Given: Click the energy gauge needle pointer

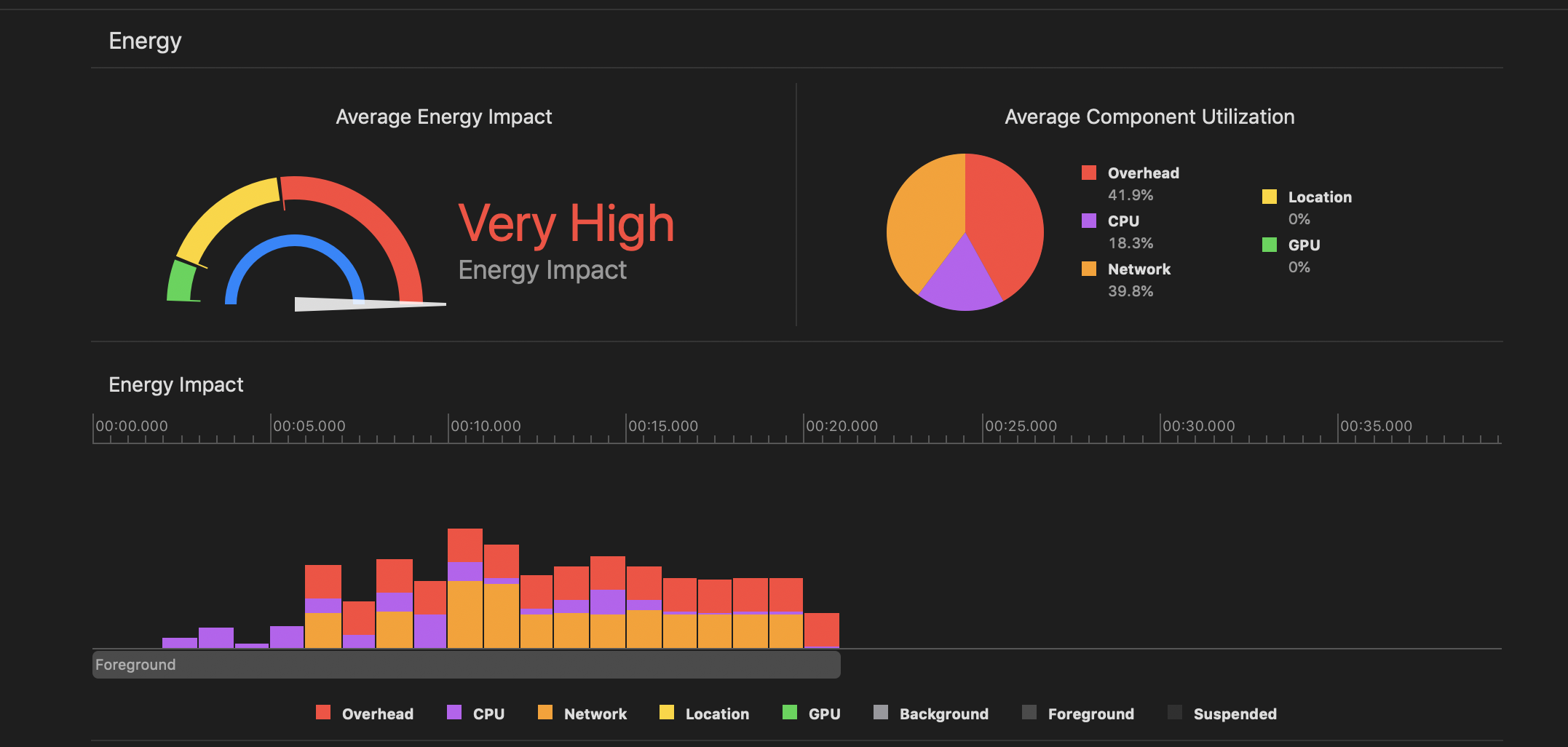Looking at the screenshot, I should (x=364, y=304).
